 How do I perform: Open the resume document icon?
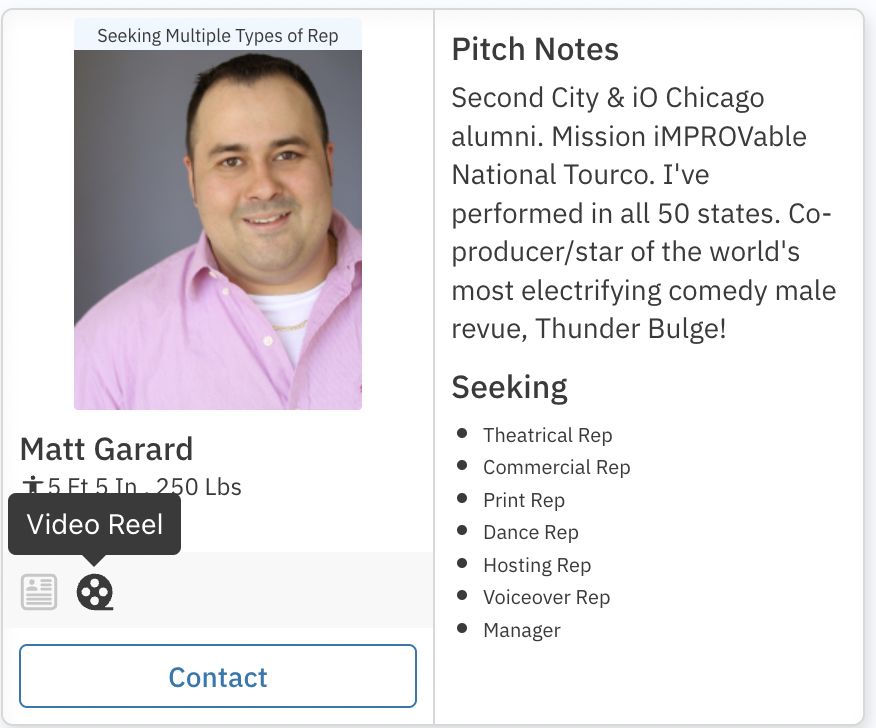pos(39,592)
